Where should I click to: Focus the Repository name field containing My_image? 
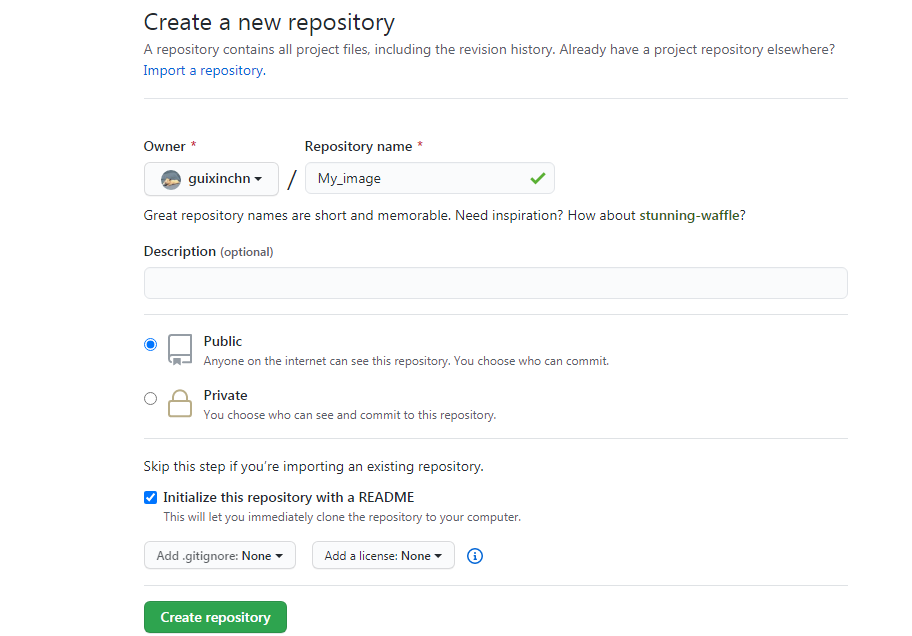[x=420, y=179]
